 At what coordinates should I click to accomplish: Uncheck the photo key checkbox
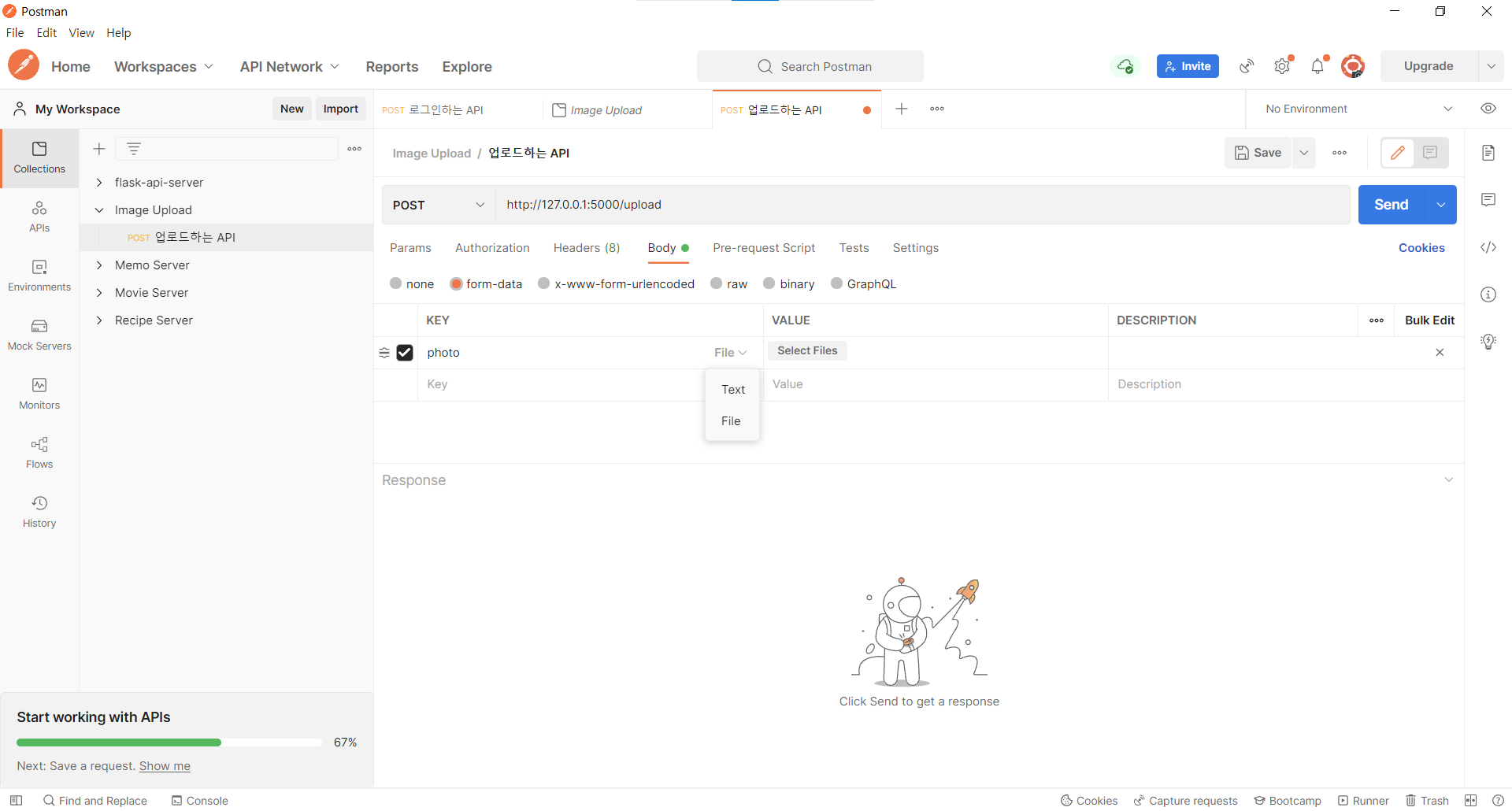point(405,353)
